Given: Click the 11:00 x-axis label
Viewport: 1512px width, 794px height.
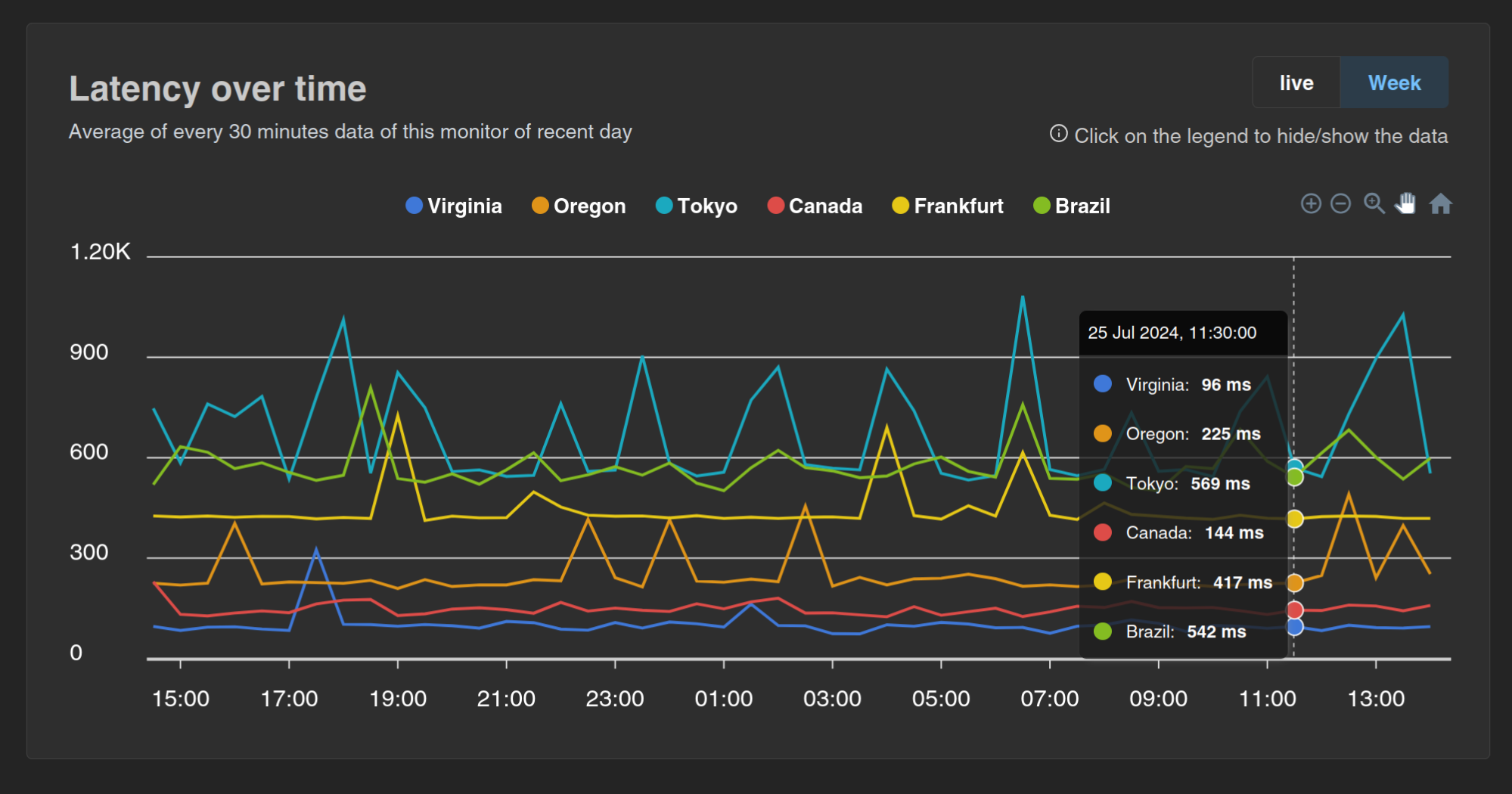Looking at the screenshot, I should tap(1267, 699).
